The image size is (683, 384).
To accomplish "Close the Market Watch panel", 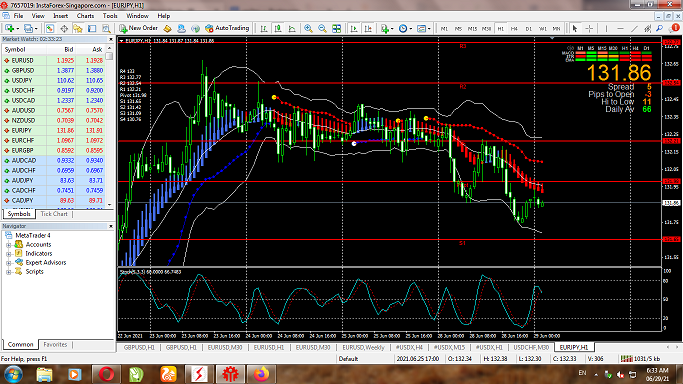I will (111, 39).
